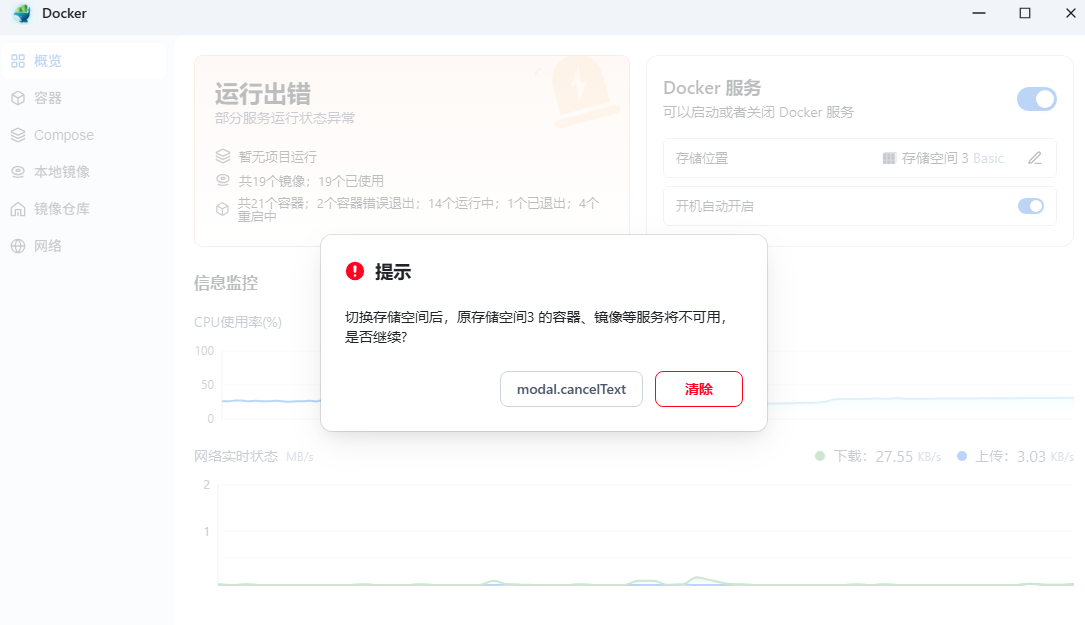The image size is (1085, 625).
Task: Click the storage volume icon beside 存储空间 3
Action: [x=889, y=158]
